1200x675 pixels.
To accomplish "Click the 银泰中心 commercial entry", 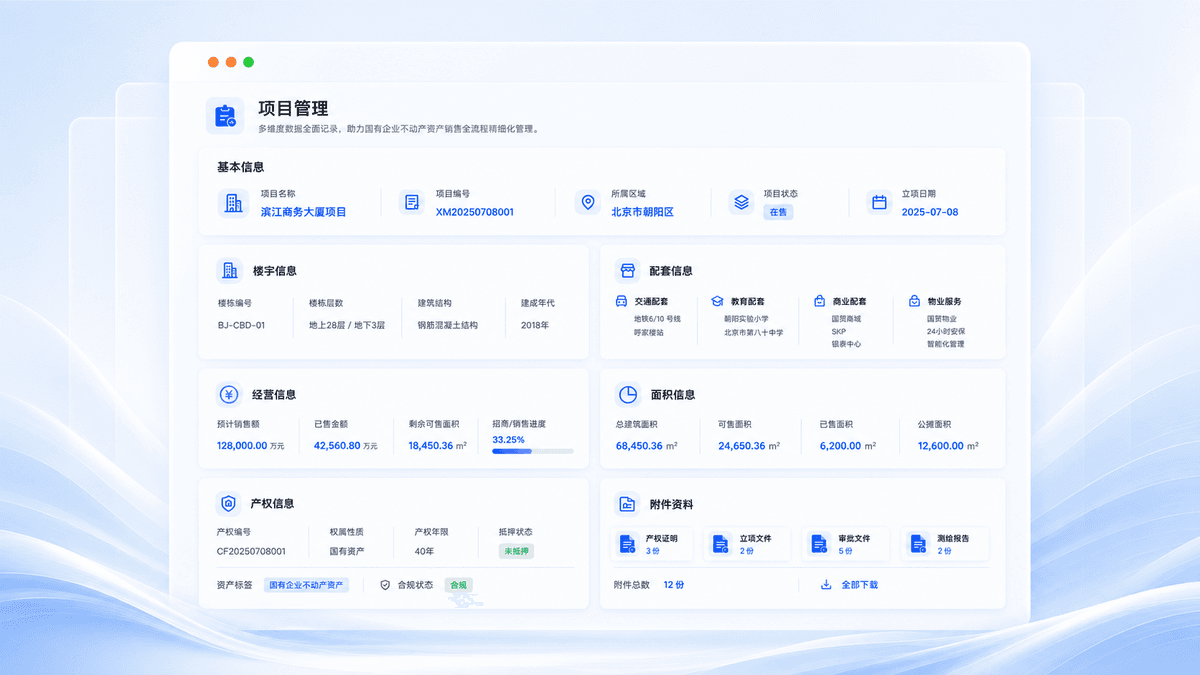I will pos(846,344).
